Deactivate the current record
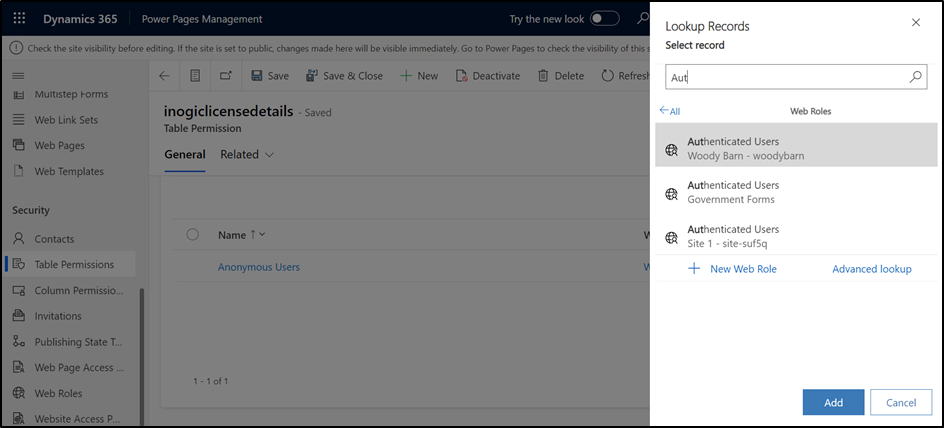Viewport: 944px width, 428px height. pyautogui.click(x=488, y=76)
